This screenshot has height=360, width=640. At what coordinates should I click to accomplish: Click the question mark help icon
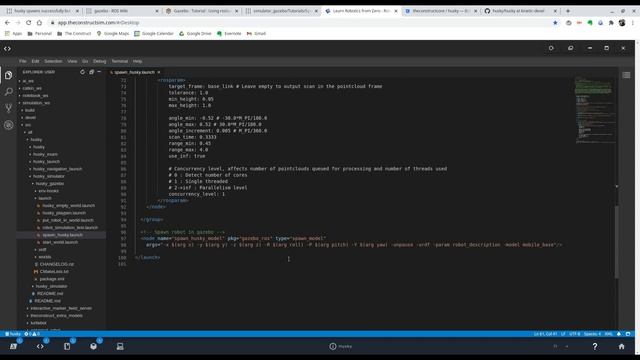tap(595, 346)
